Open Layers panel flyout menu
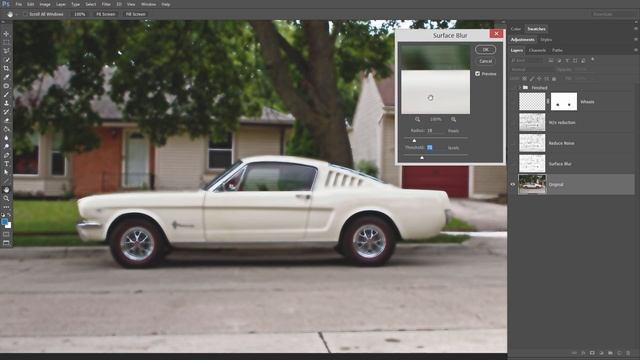 pyautogui.click(x=636, y=50)
